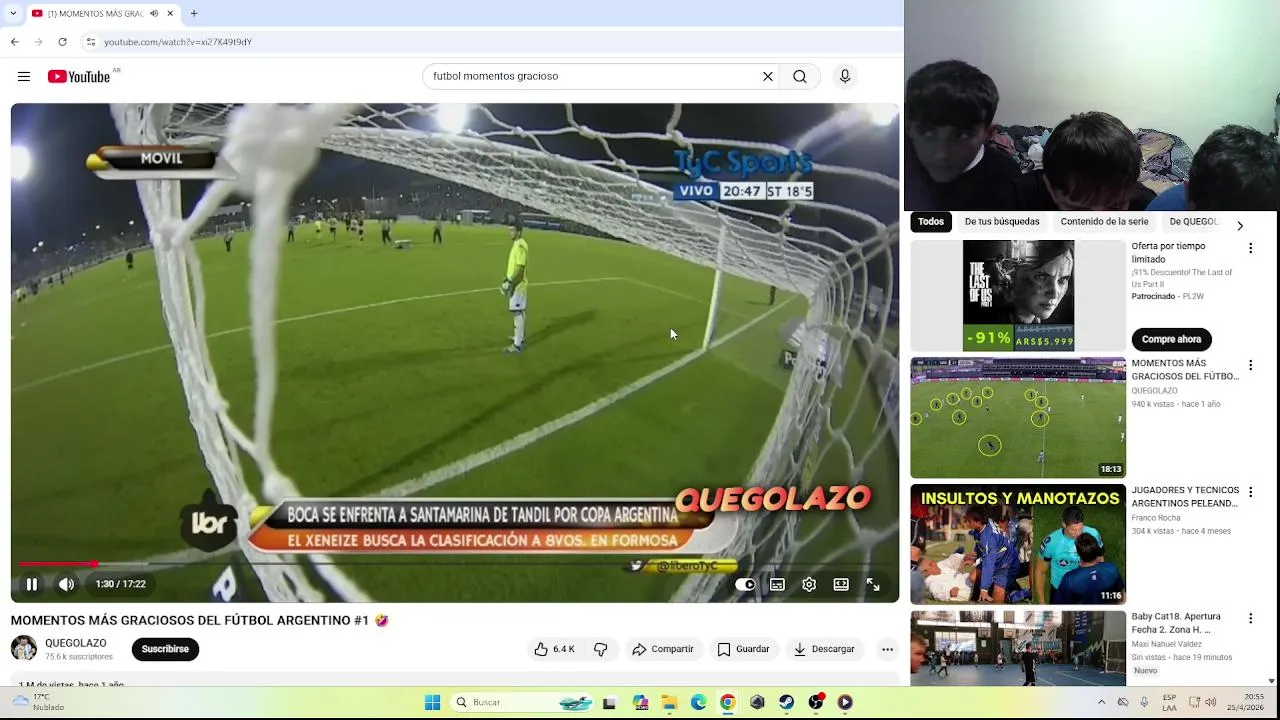The image size is (1280, 720).
Task: Switch to theater mode view
Action: click(x=841, y=584)
